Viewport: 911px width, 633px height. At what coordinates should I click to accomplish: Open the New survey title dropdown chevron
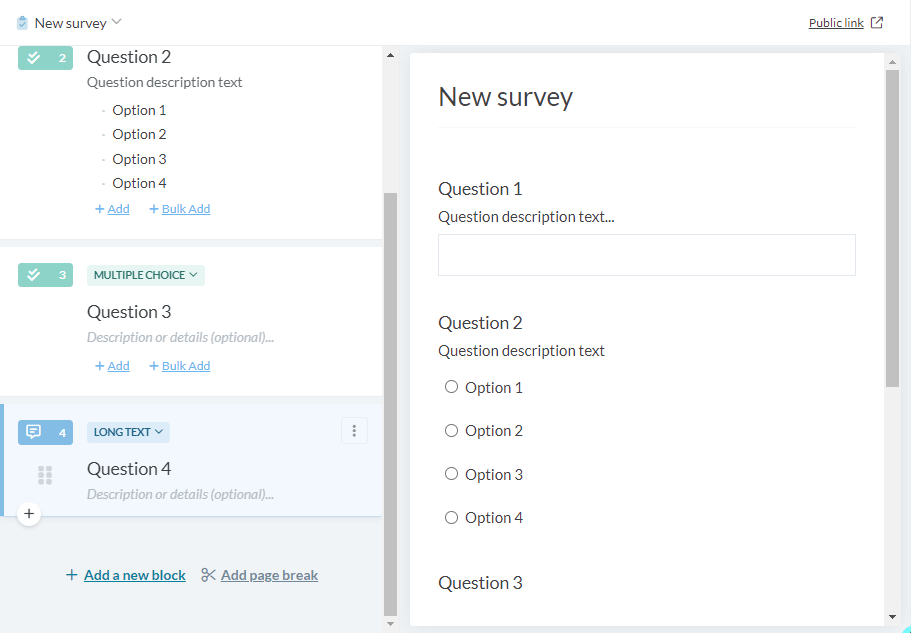[x=116, y=21]
